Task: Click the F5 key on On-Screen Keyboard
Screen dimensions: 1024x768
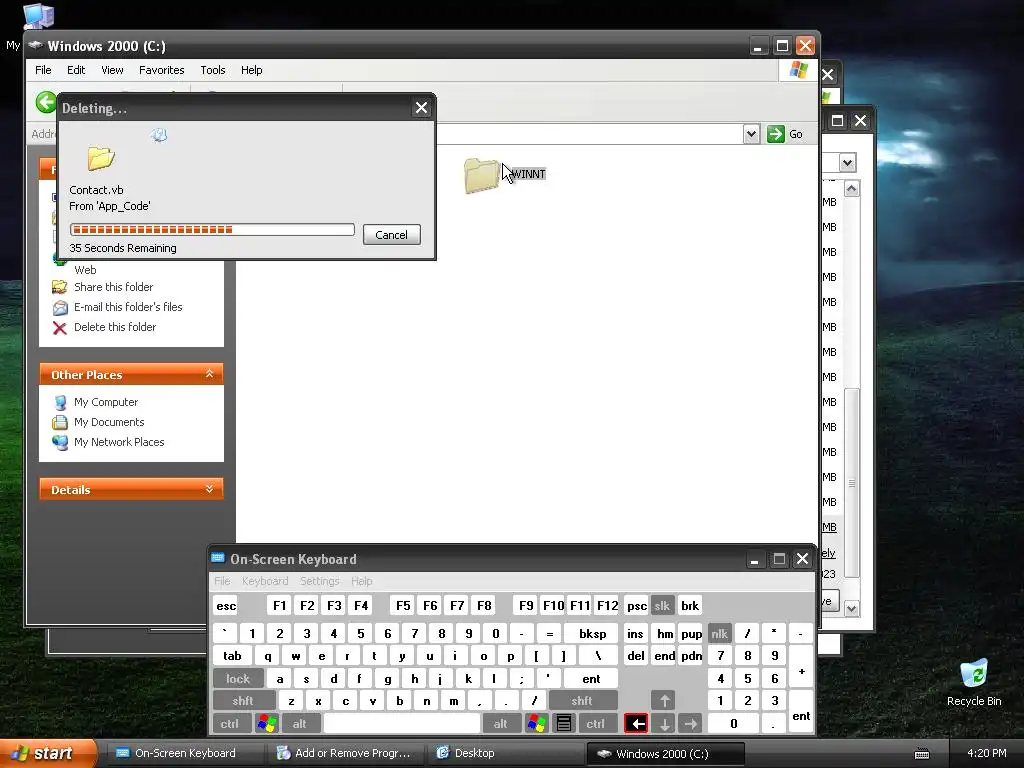Action: pyautogui.click(x=404, y=606)
